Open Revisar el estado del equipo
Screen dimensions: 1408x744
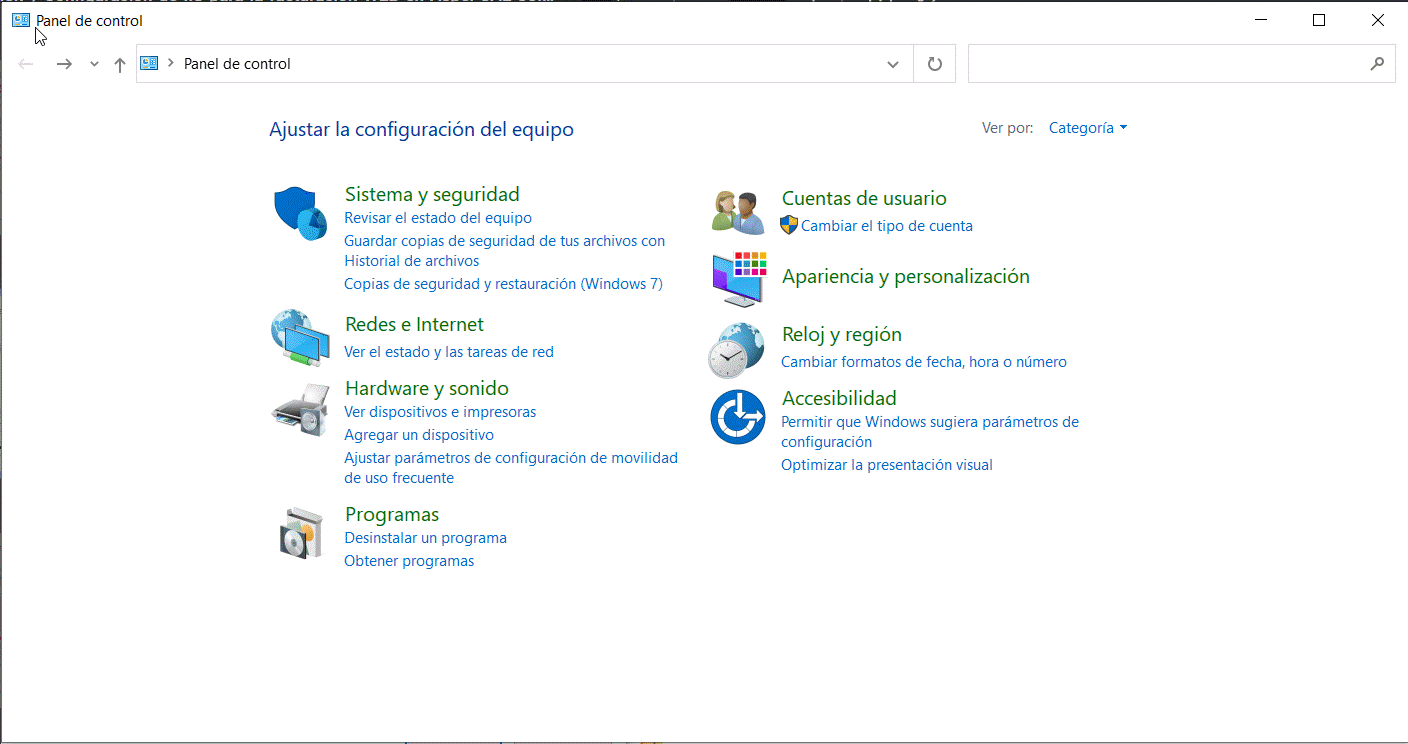pos(437,218)
